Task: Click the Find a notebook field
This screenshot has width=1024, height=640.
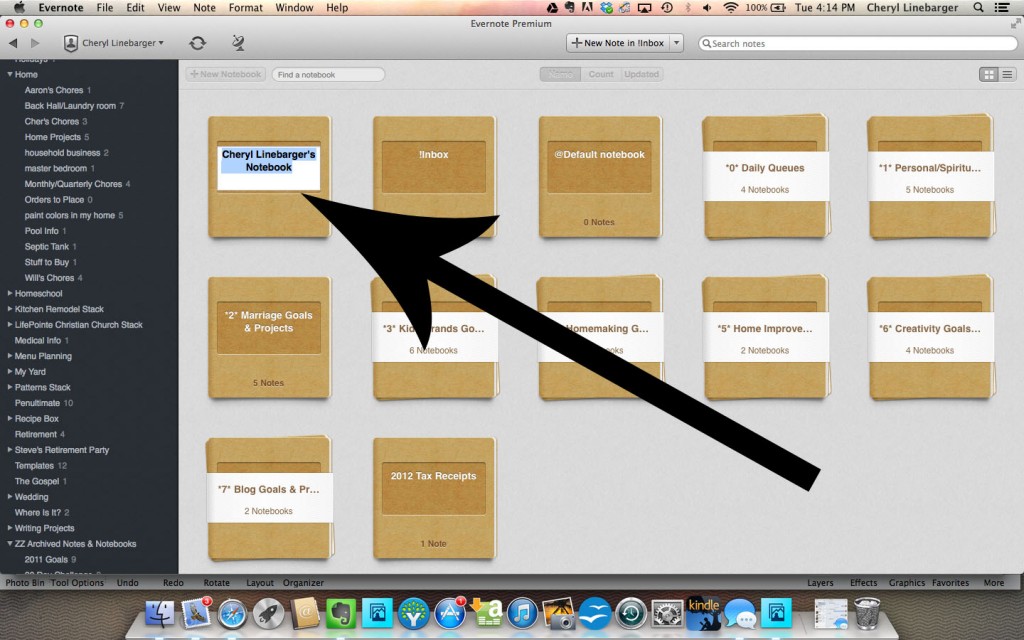Action: [x=328, y=74]
